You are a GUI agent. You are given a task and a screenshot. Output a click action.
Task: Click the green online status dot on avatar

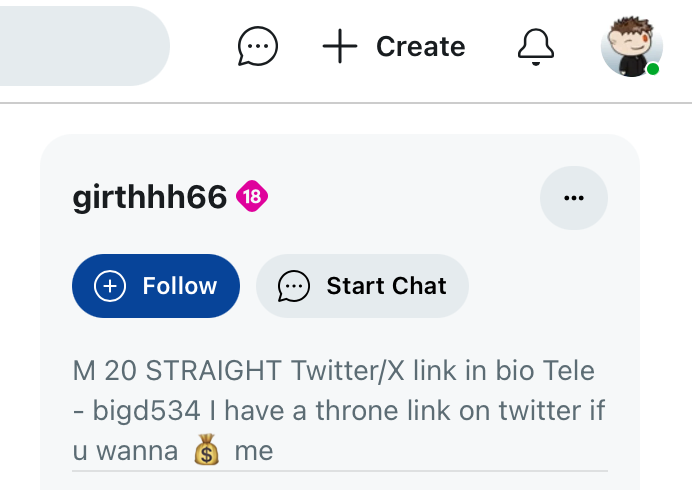click(x=653, y=69)
